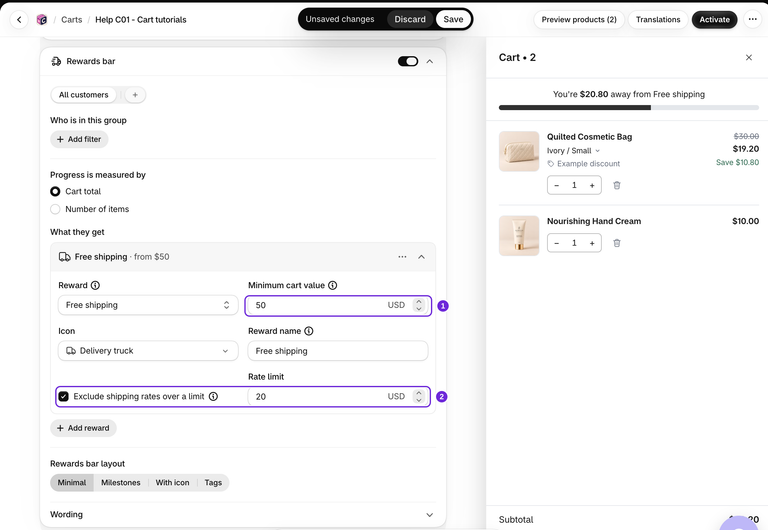Open the Reward type dropdown
Screen dimensions: 768x530
click(148, 305)
